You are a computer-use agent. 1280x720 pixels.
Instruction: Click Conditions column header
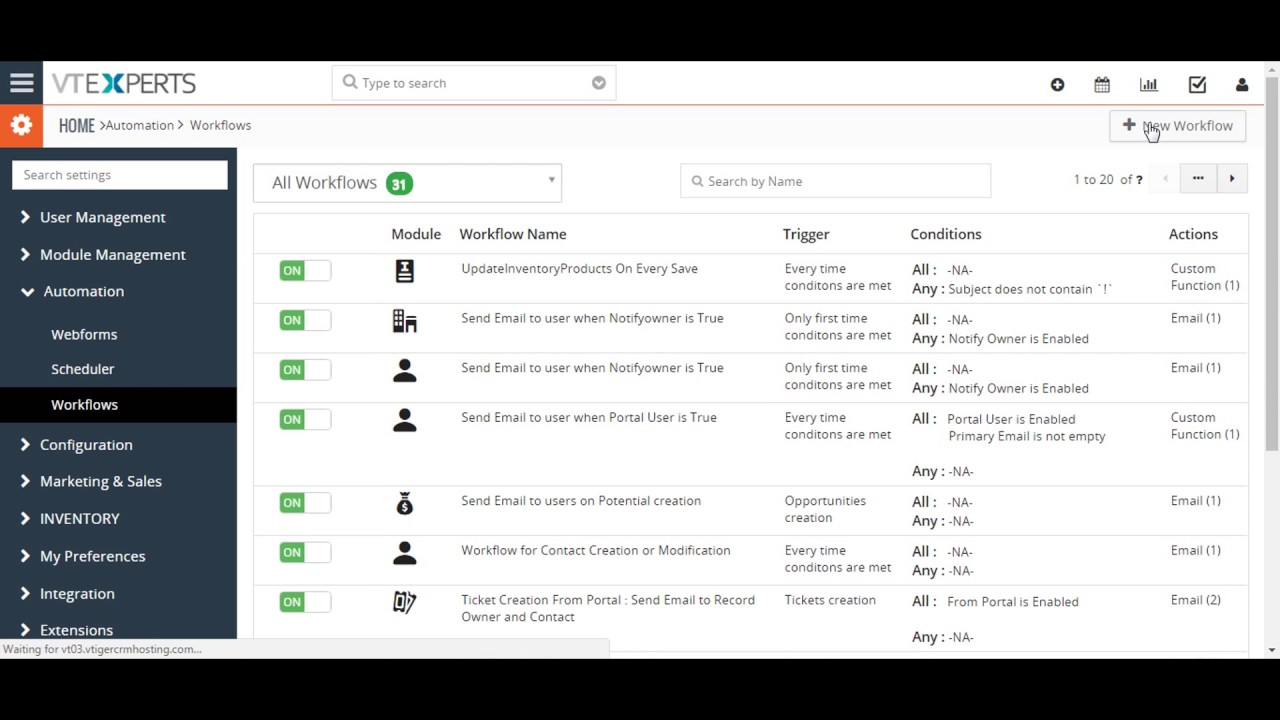tap(946, 234)
